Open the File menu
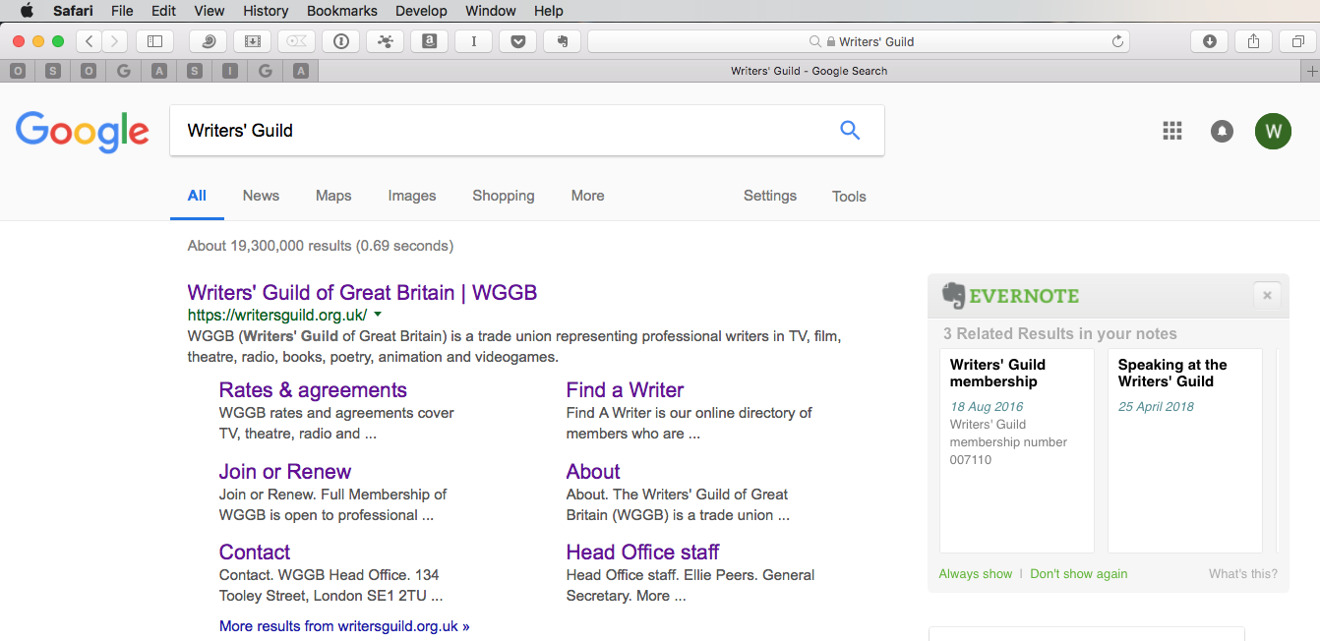 point(122,11)
